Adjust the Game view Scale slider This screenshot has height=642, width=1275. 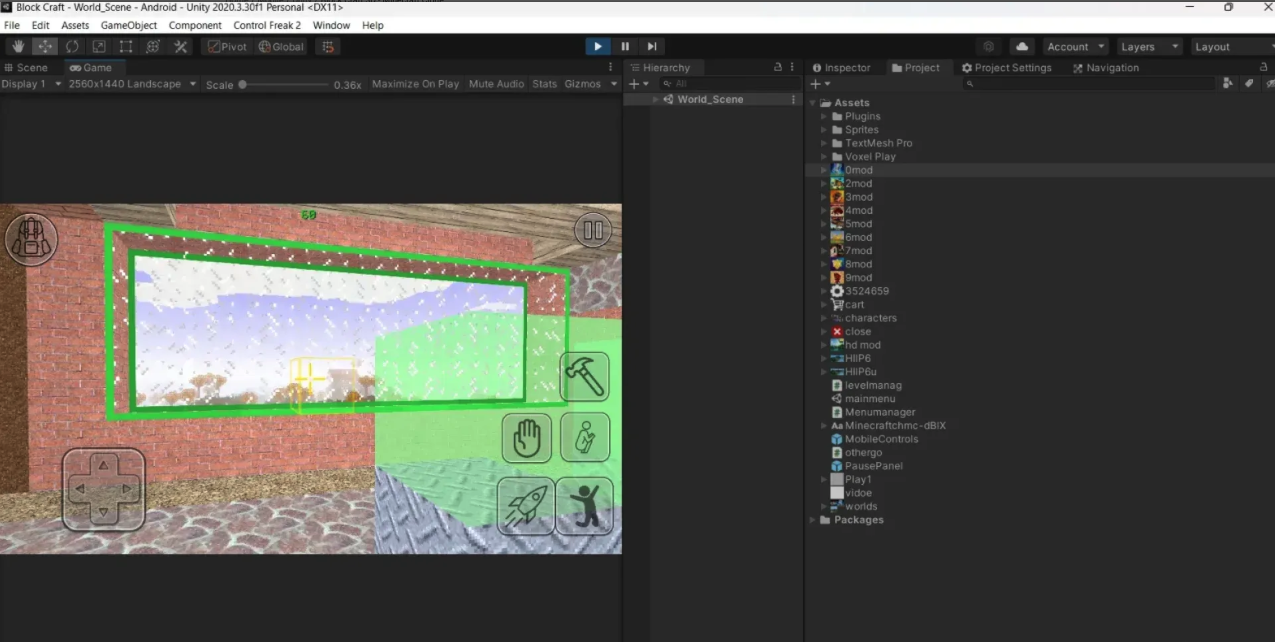coord(283,85)
